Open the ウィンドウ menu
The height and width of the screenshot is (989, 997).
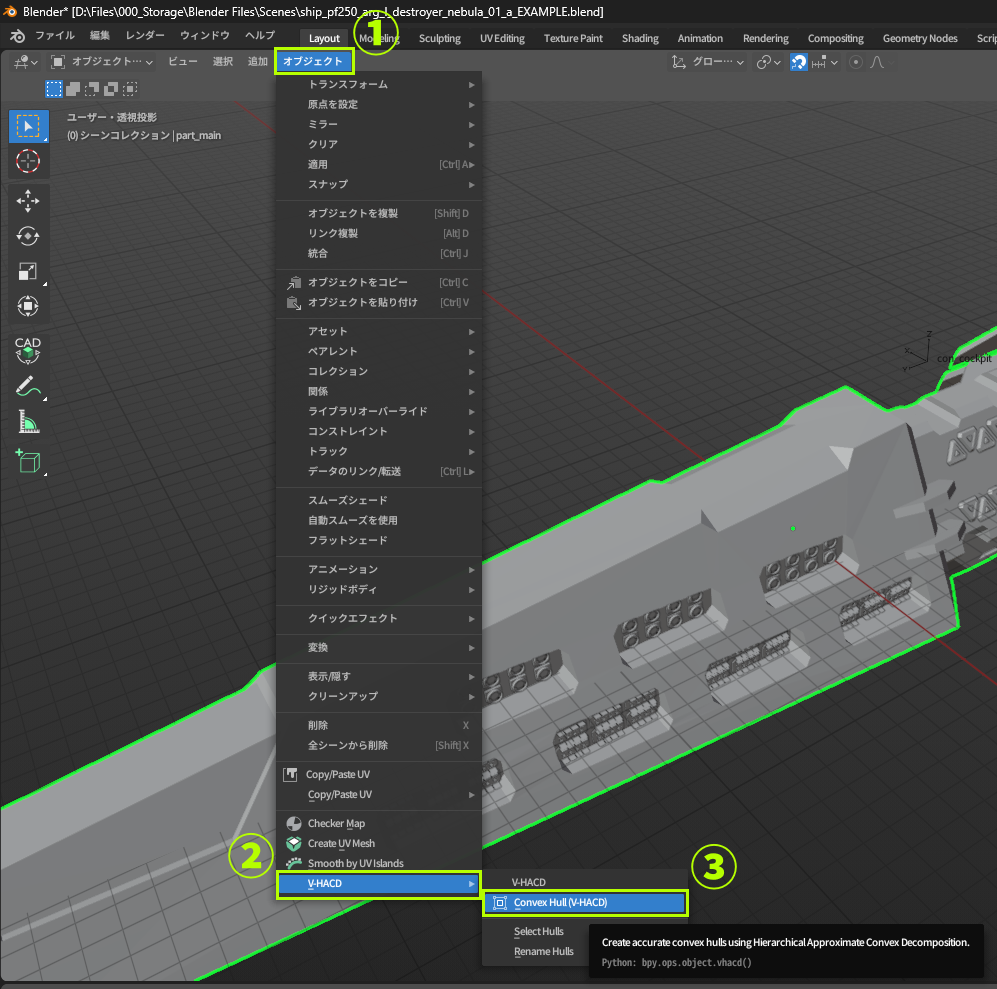pyautogui.click(x=205, y=36)
